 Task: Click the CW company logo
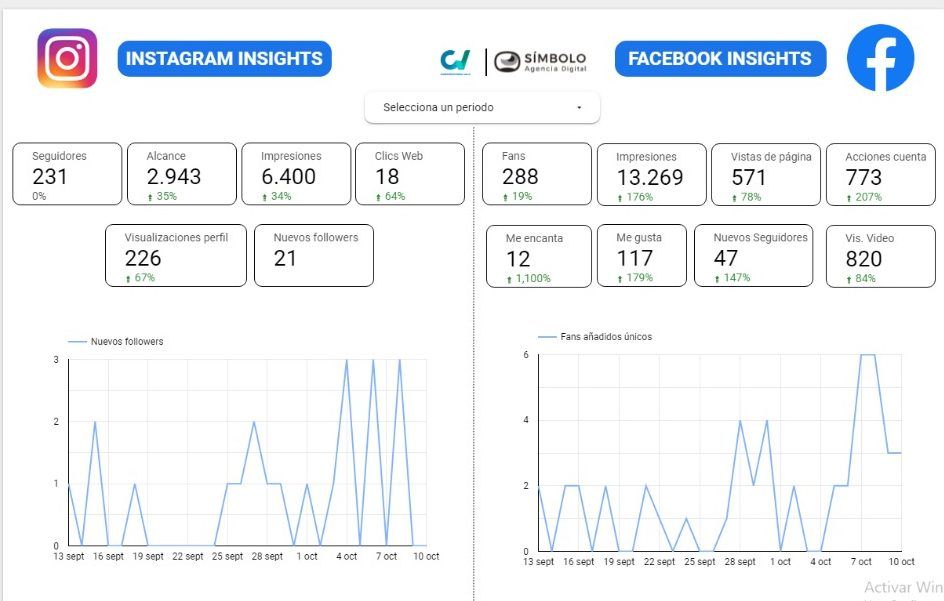[x=455, y=61]
